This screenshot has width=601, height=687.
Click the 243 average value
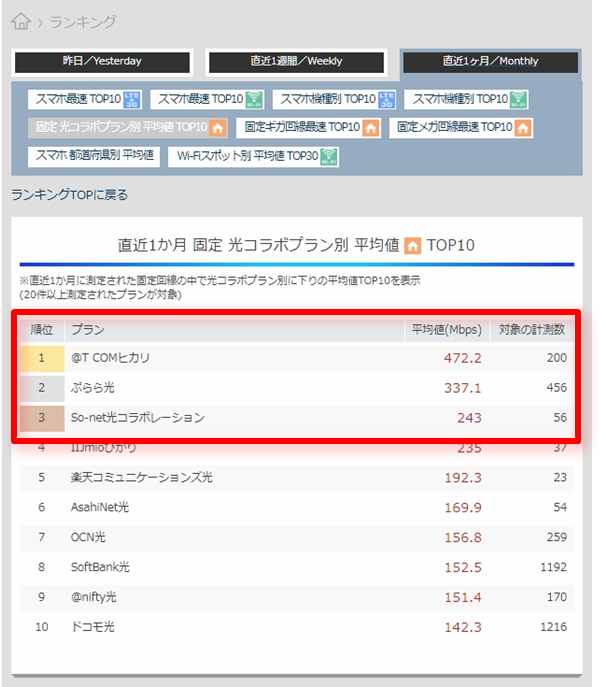[x=469, y=418]
